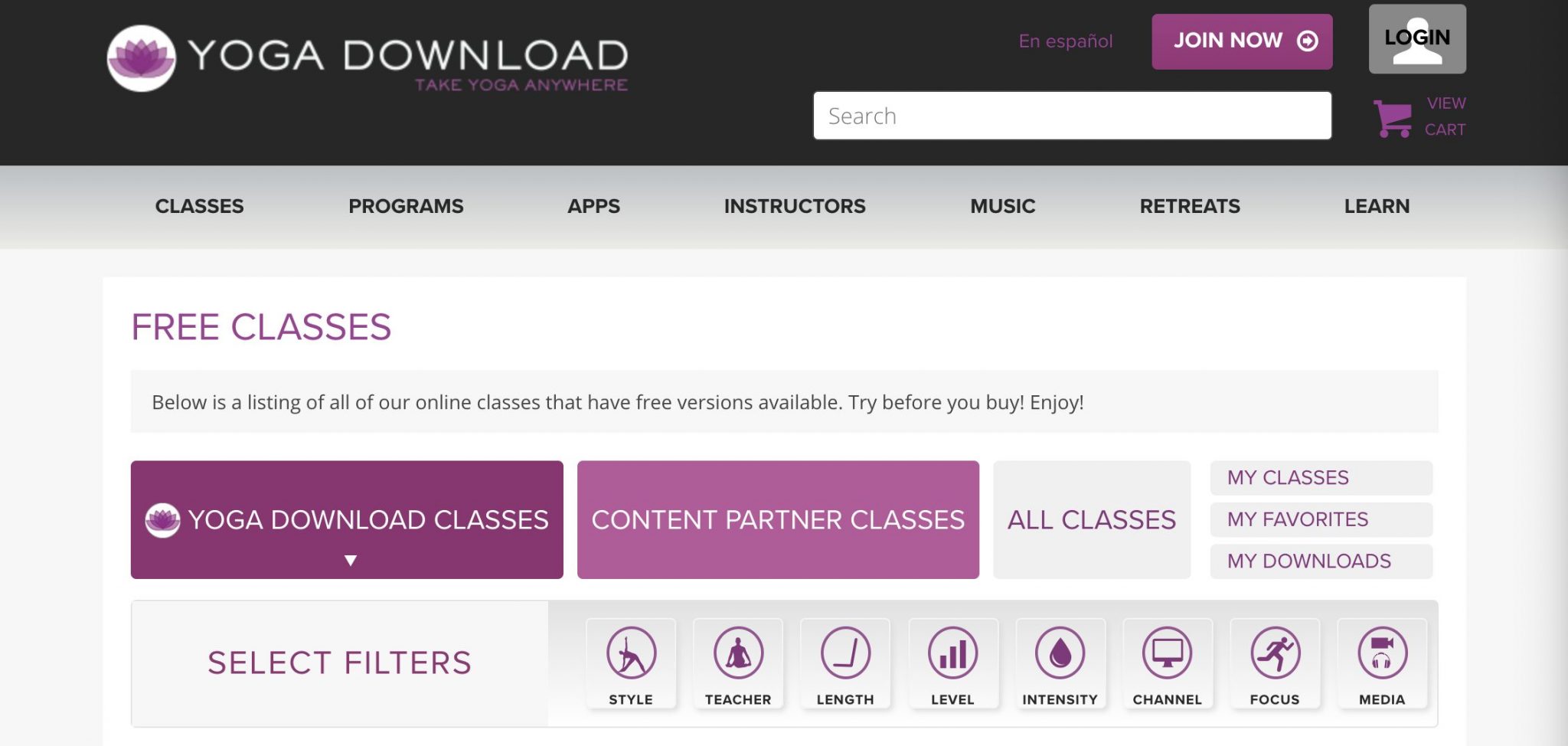Open the Retreats menu
Image resolution: width=1568 pixels, height=746 pixels.
pos(1190,206)
